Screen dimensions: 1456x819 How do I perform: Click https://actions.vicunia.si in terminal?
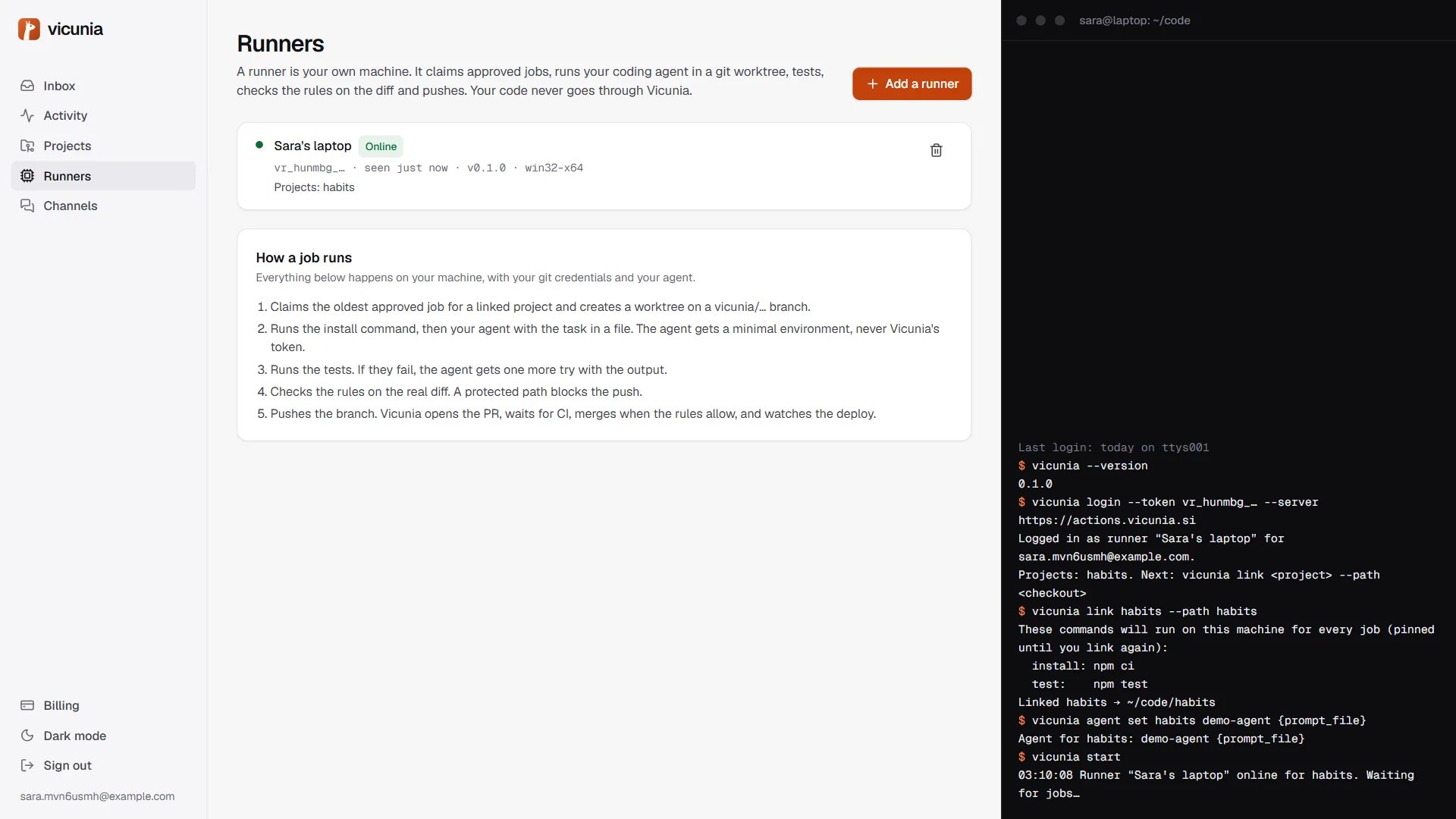tap(1106, 520)
